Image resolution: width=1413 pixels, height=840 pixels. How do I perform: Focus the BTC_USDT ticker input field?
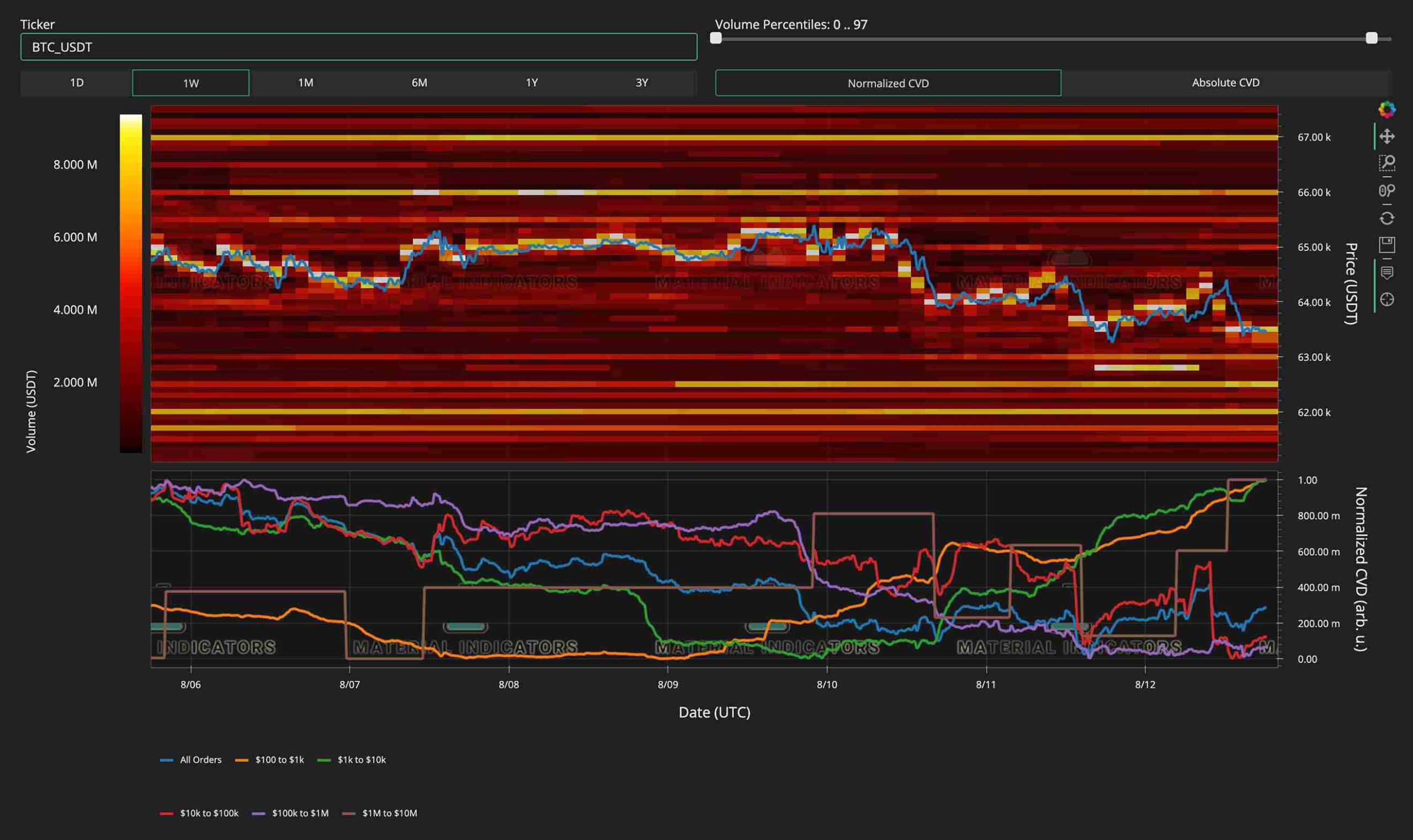359,47
